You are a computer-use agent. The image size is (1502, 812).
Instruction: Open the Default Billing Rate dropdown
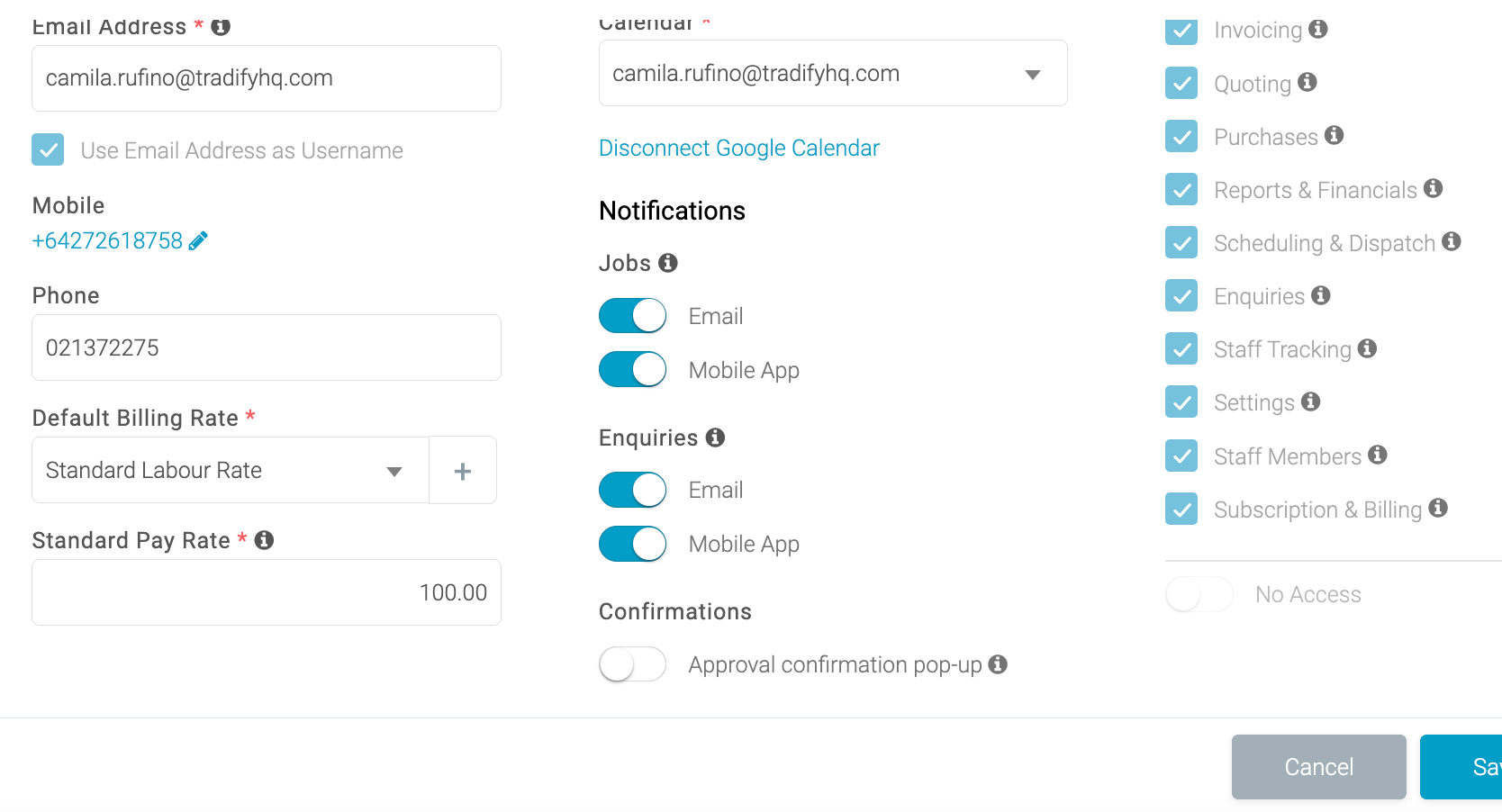click(394, 470)
